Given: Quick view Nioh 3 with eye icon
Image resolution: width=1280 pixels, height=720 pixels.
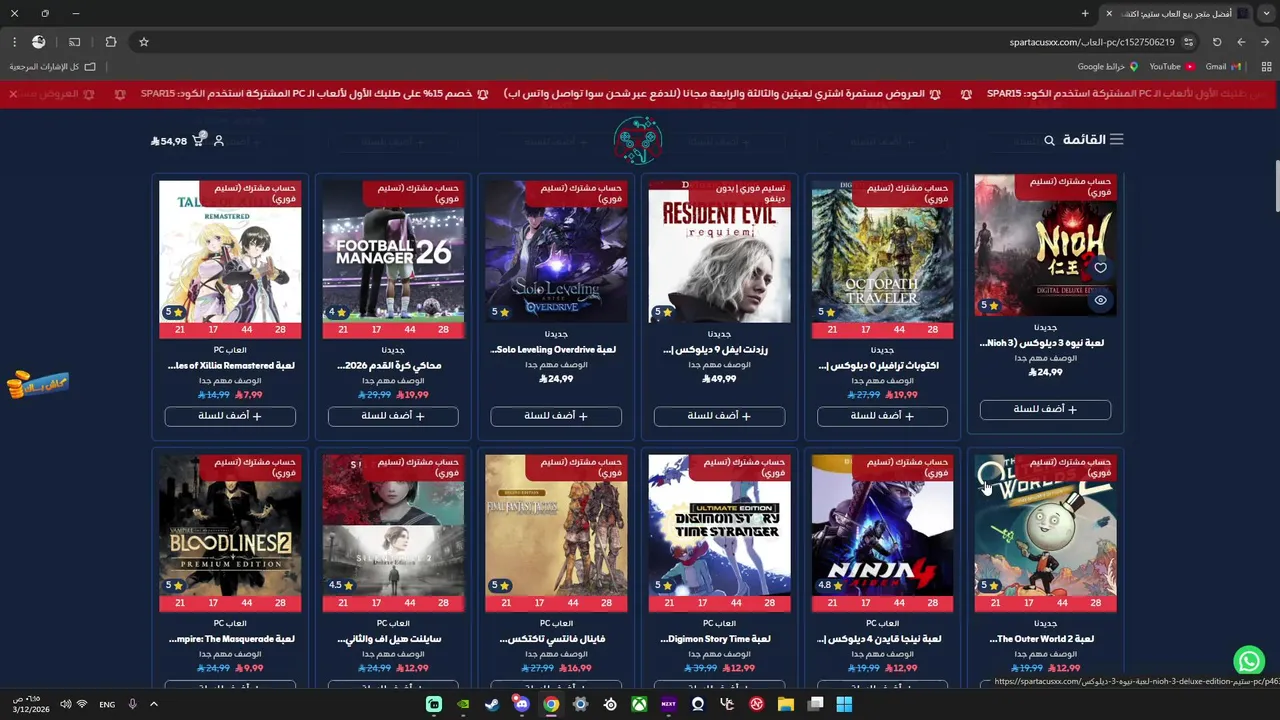Looking at the screenshot, I should (x=1100, y=300).
